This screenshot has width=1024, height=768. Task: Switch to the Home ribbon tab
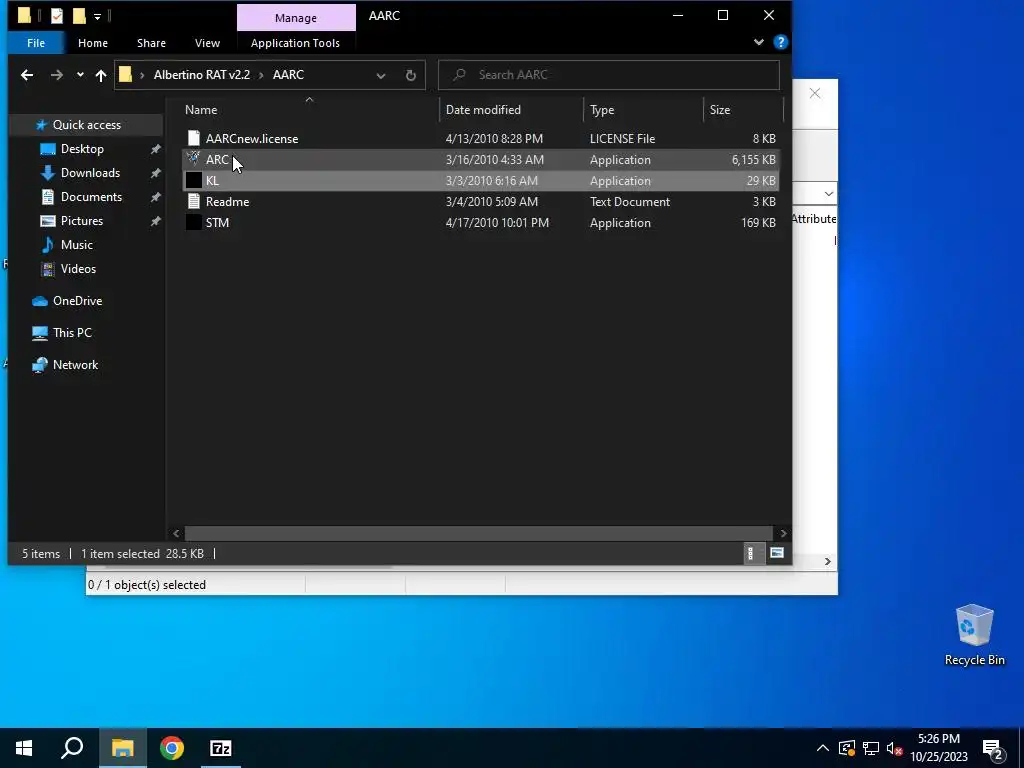[93, 43]
